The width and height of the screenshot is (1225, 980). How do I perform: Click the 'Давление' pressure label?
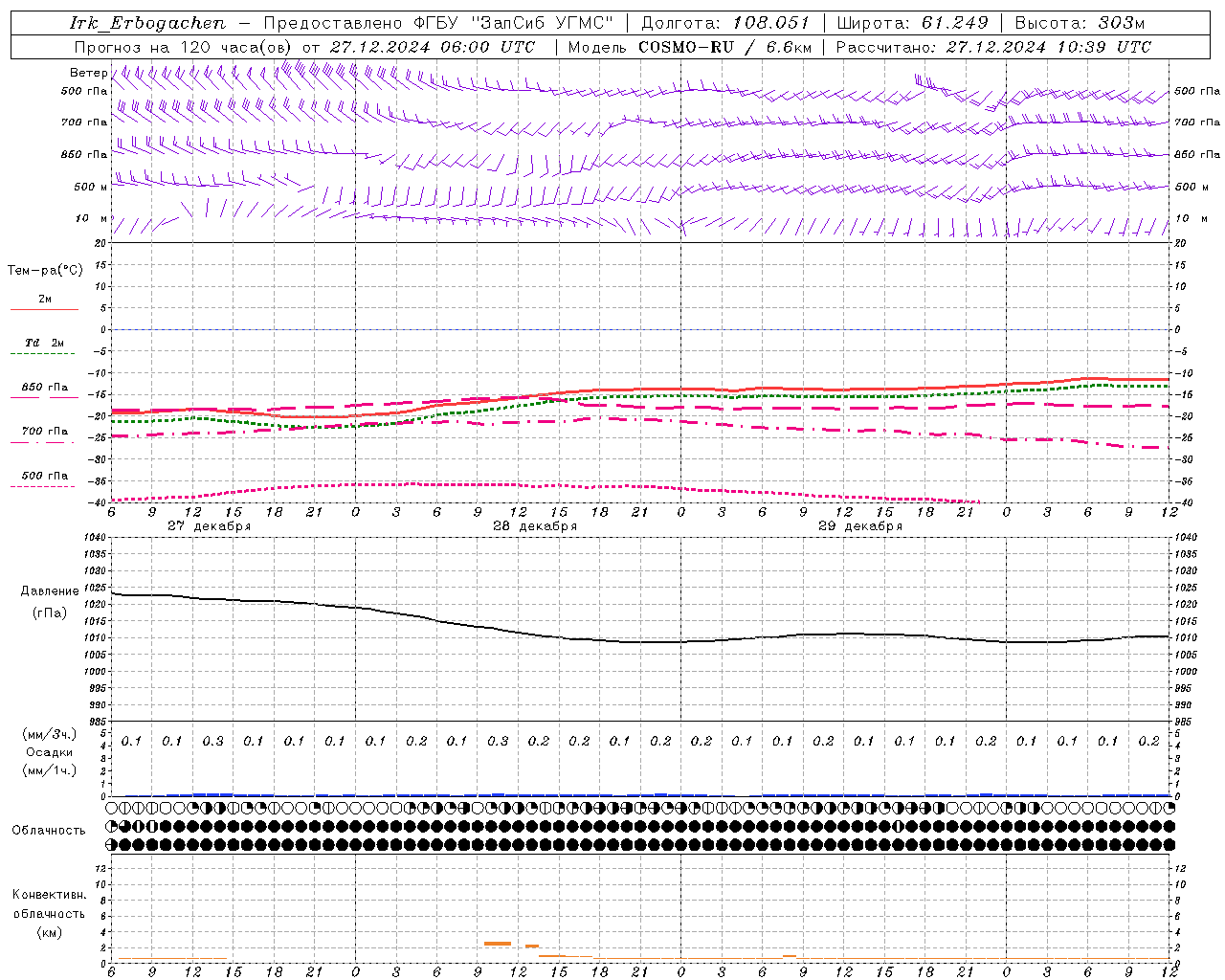point(50,591)
